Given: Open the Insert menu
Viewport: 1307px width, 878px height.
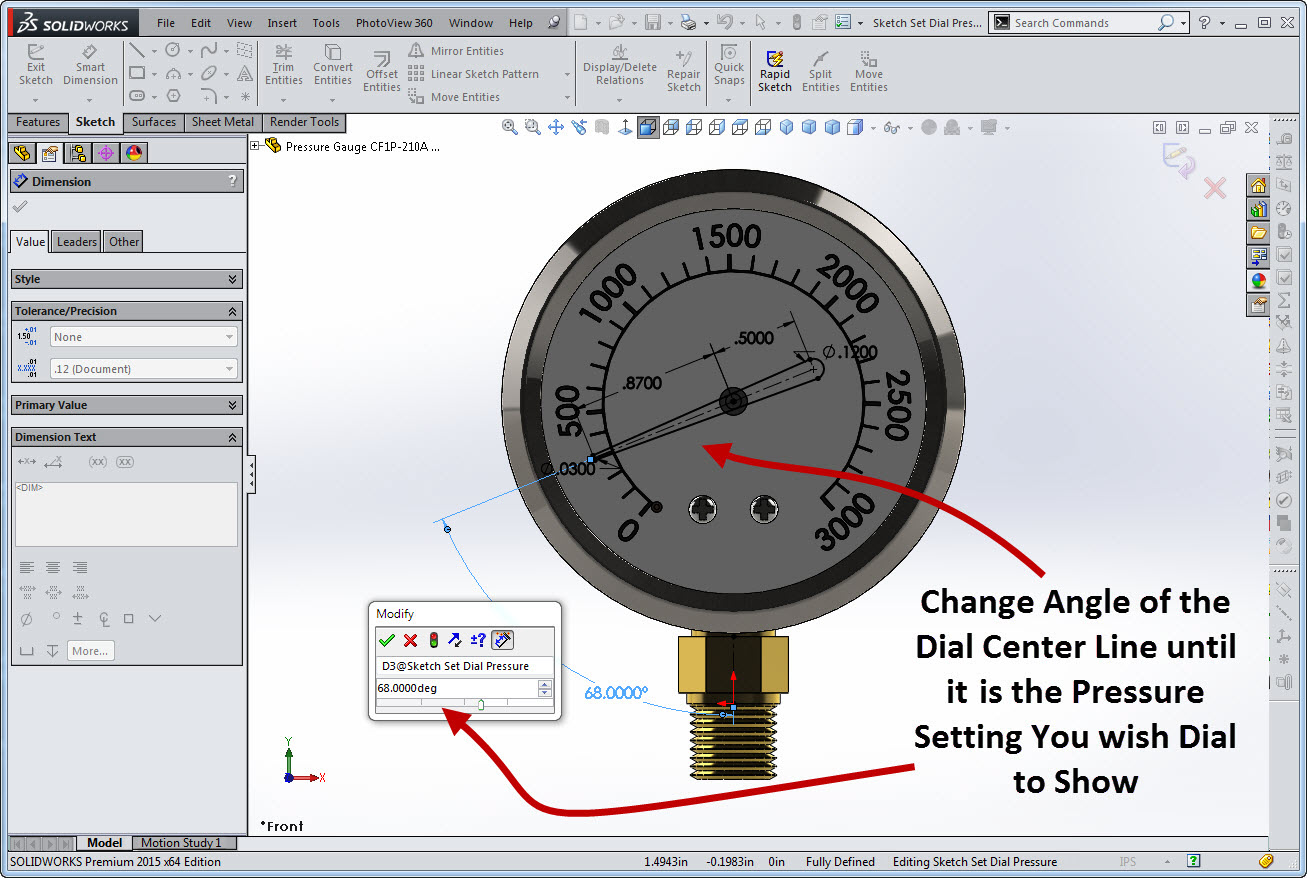Looking at the screenshot, I should click(282, 23).
